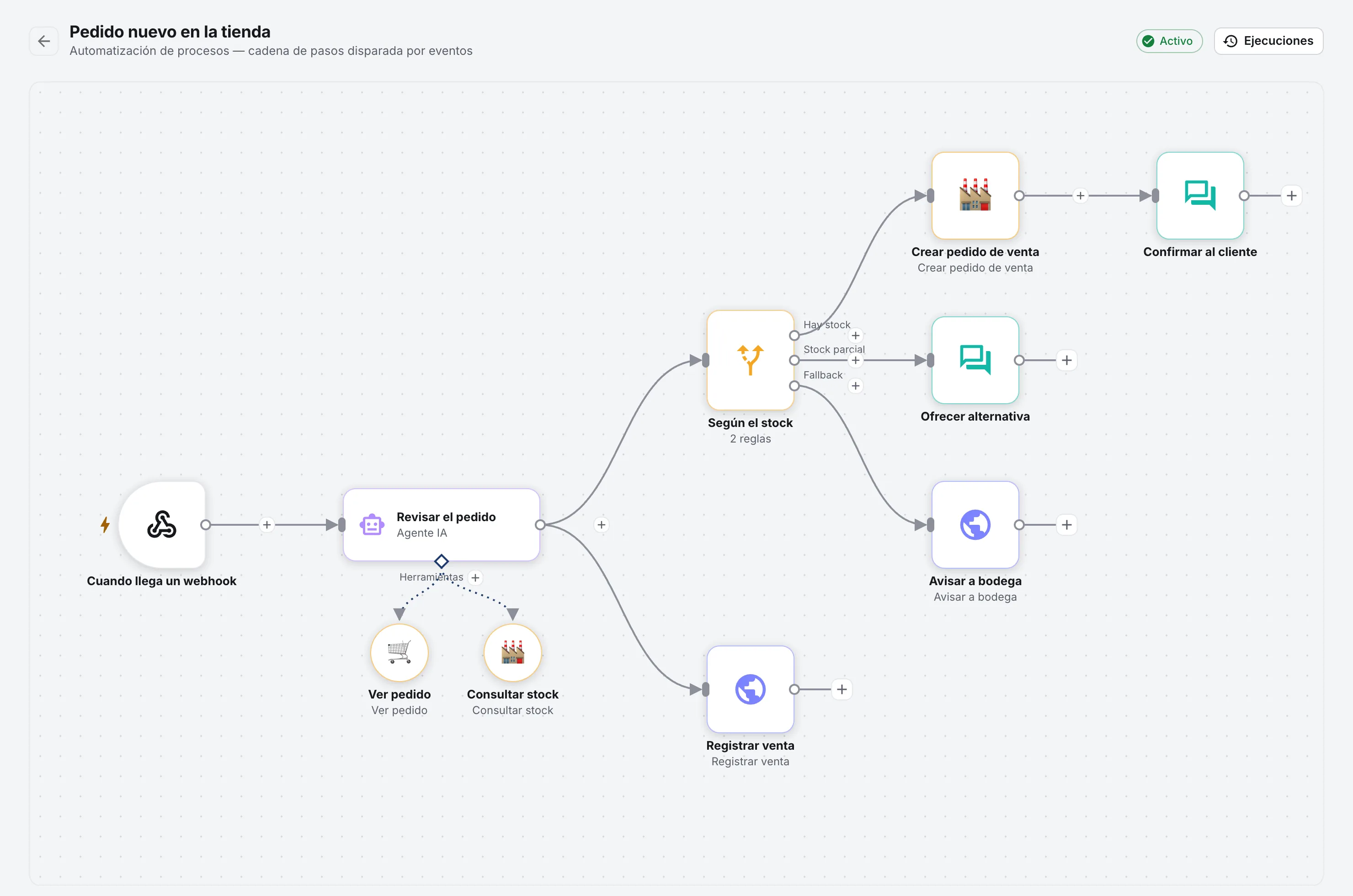Select the Registrar venta node
Image resolution: width=1353 pixels, height=896 pixels.
click(x=750, y=689)
